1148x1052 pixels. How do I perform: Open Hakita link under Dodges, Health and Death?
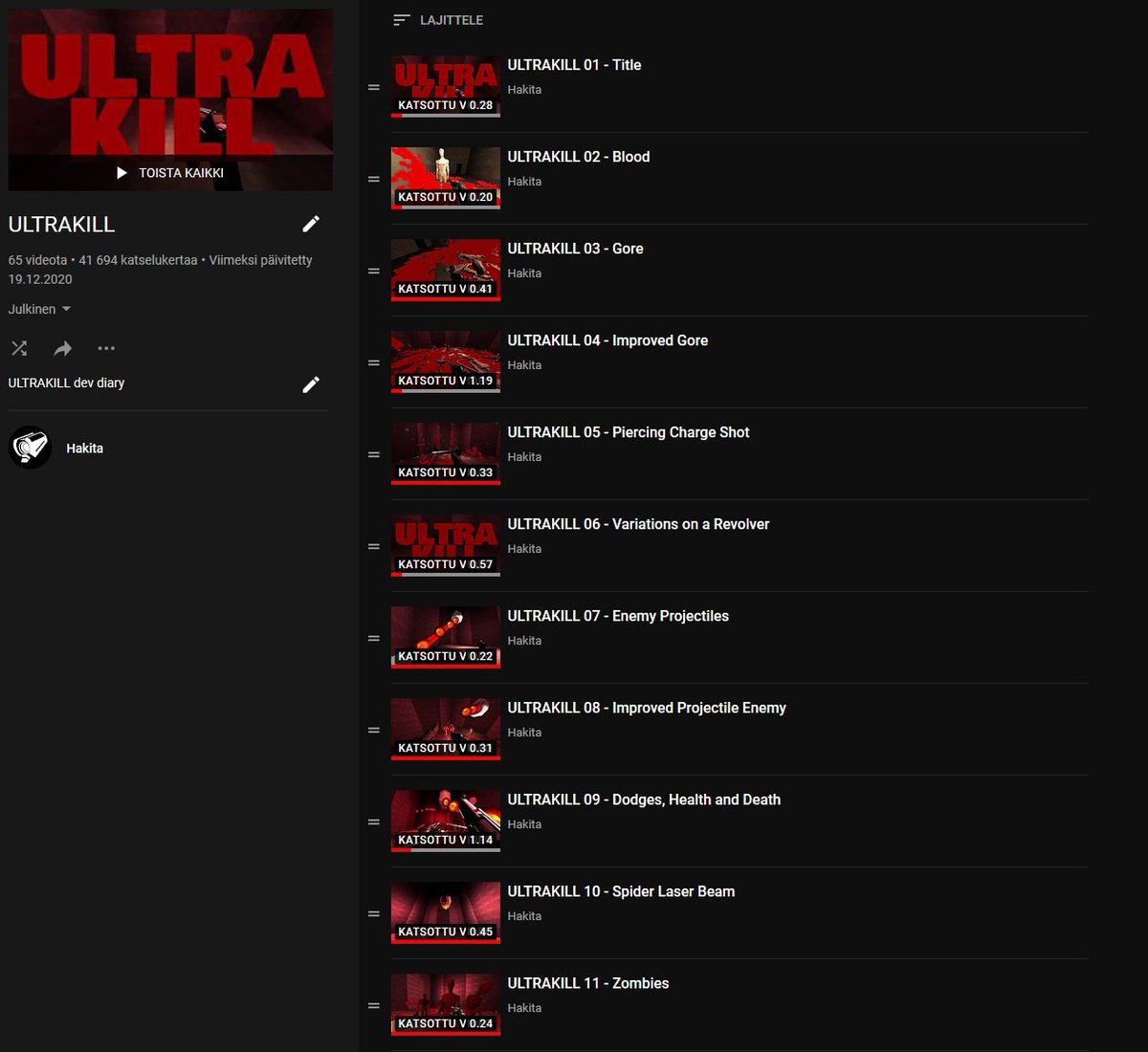524,824
